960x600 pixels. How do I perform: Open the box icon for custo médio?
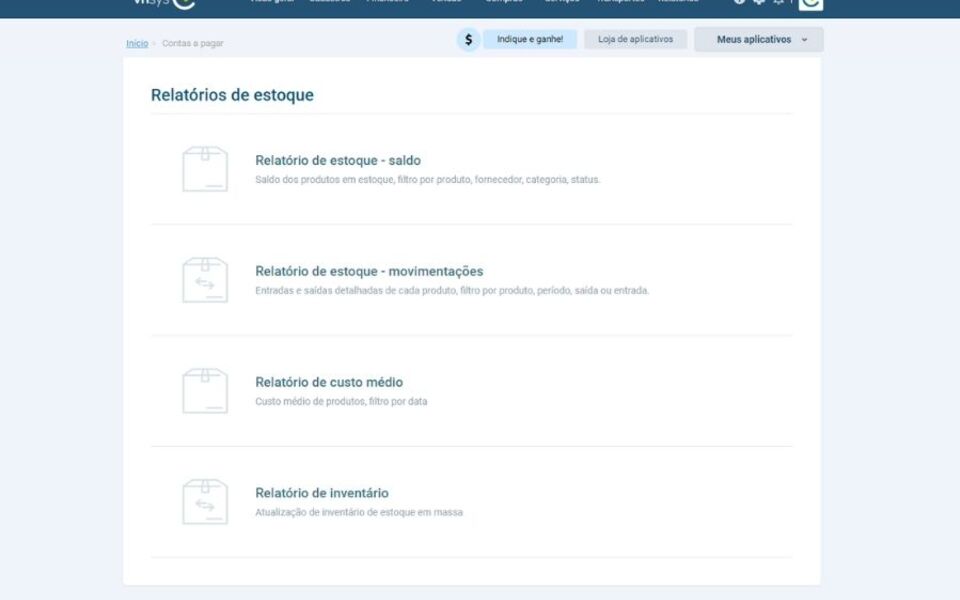pos(205,391)
